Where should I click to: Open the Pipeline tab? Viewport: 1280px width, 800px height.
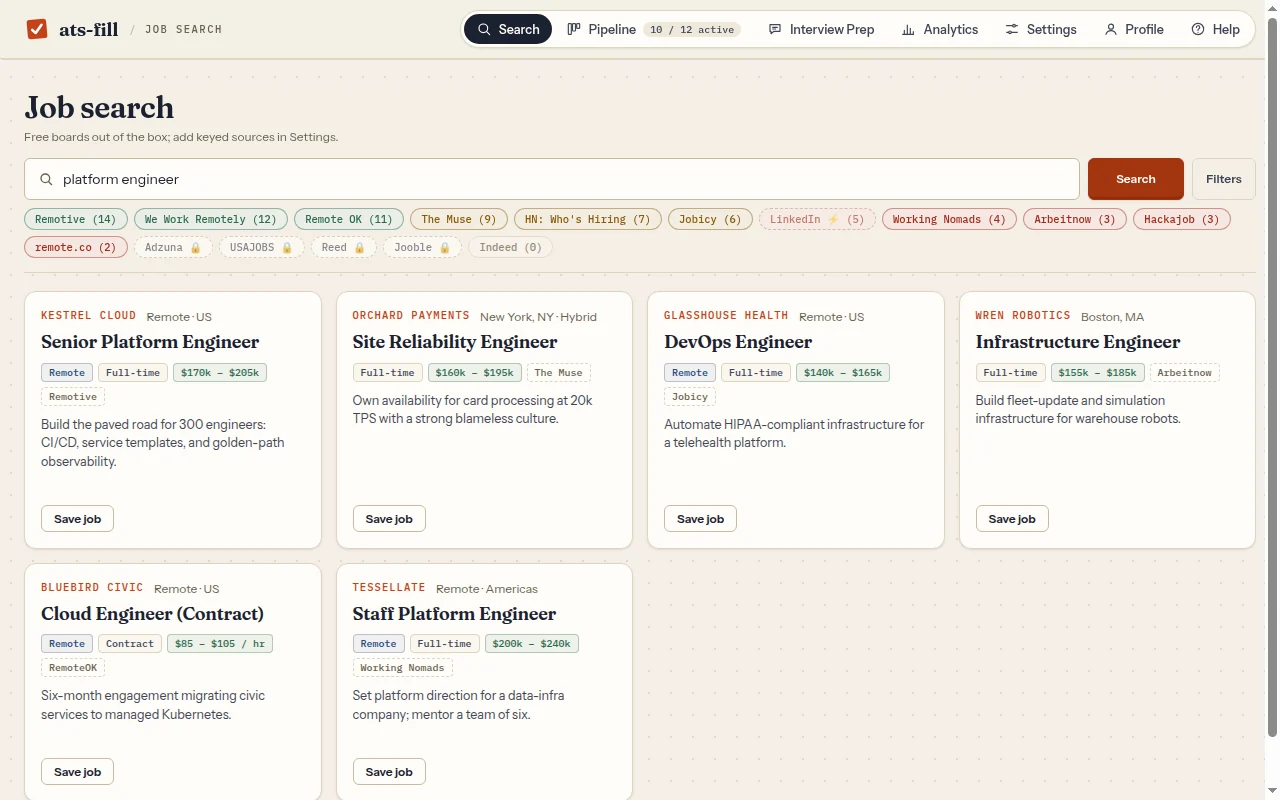point(653,30)
